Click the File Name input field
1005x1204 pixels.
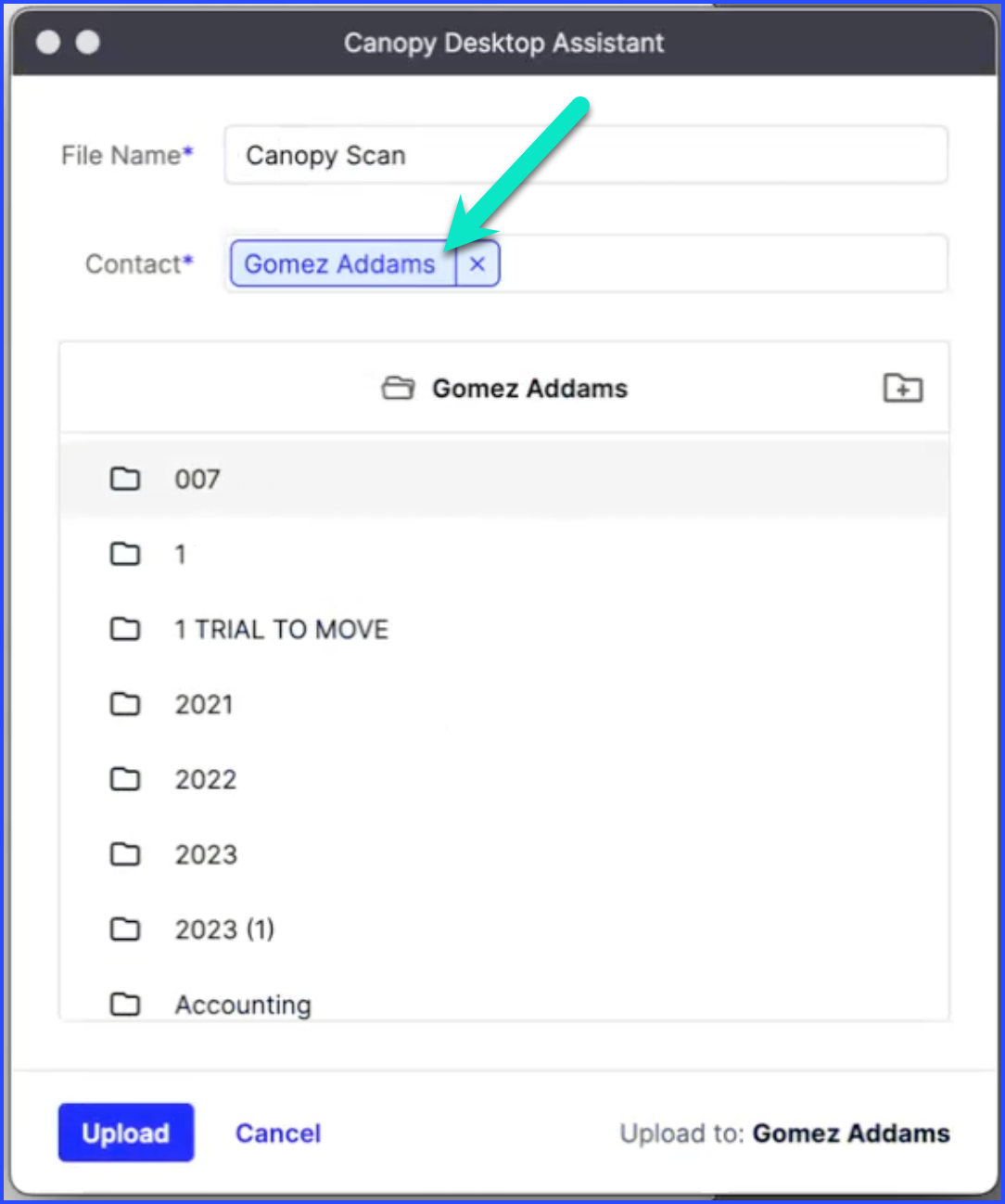coord(586,155)
